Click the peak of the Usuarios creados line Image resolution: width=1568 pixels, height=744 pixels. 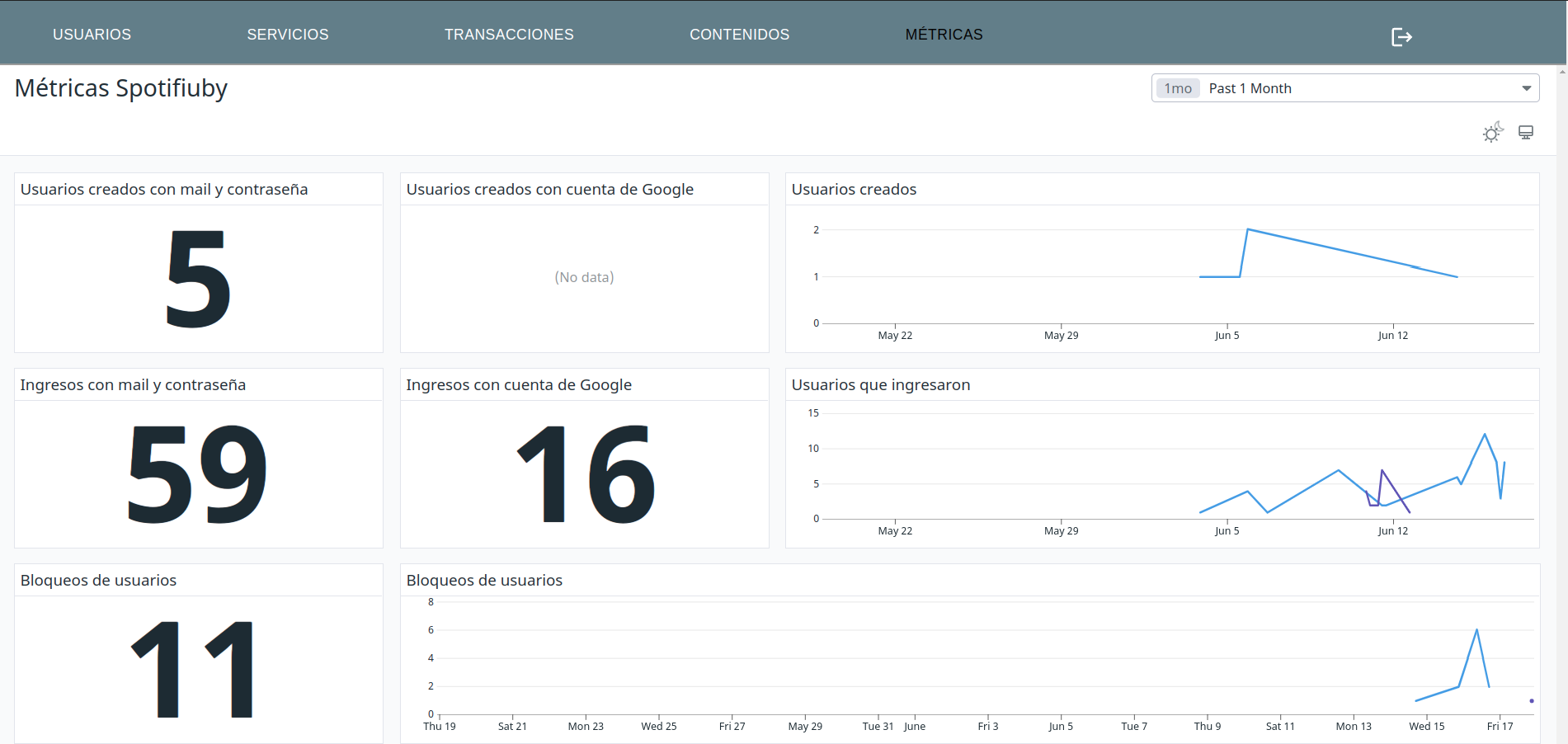click(1248, 229)
